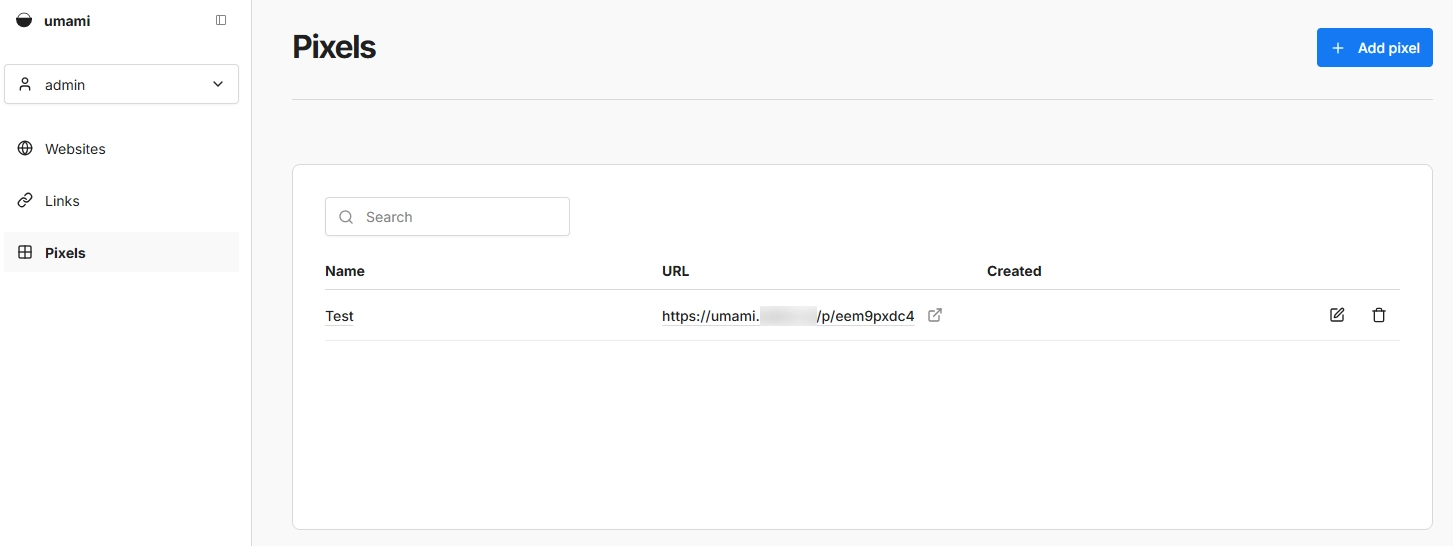Image resolution: width=1453 pixels, height=546 pixels.
Task: Focus the Search input field
Action: coord(460,217)
